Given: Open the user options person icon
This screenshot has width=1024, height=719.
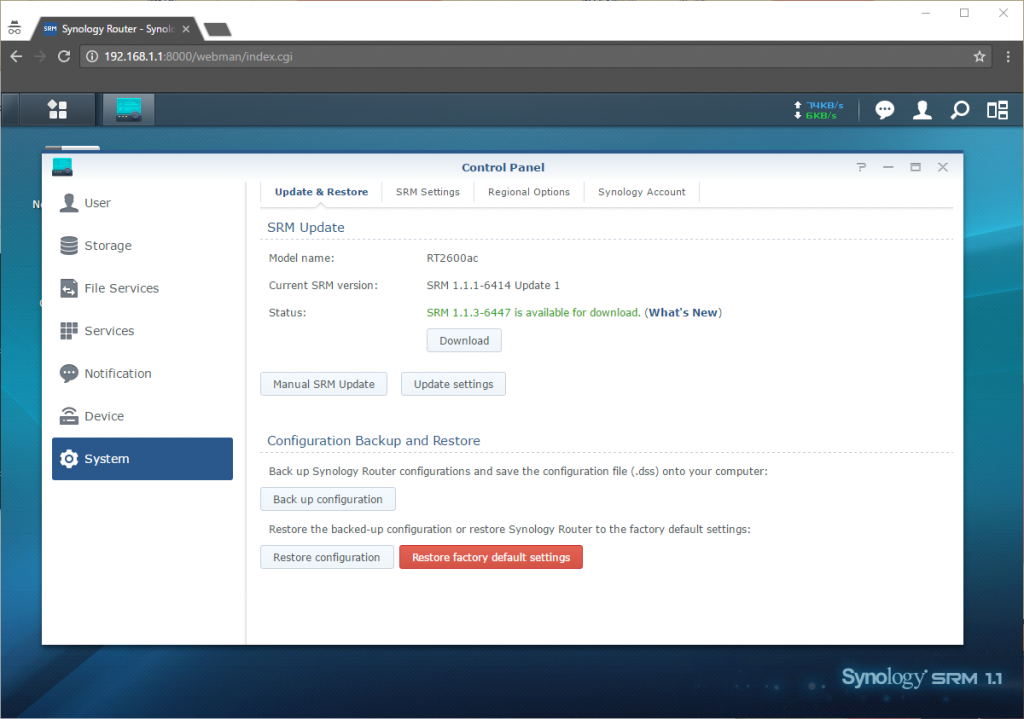Looking at the screenshot, I should [922, 110].
